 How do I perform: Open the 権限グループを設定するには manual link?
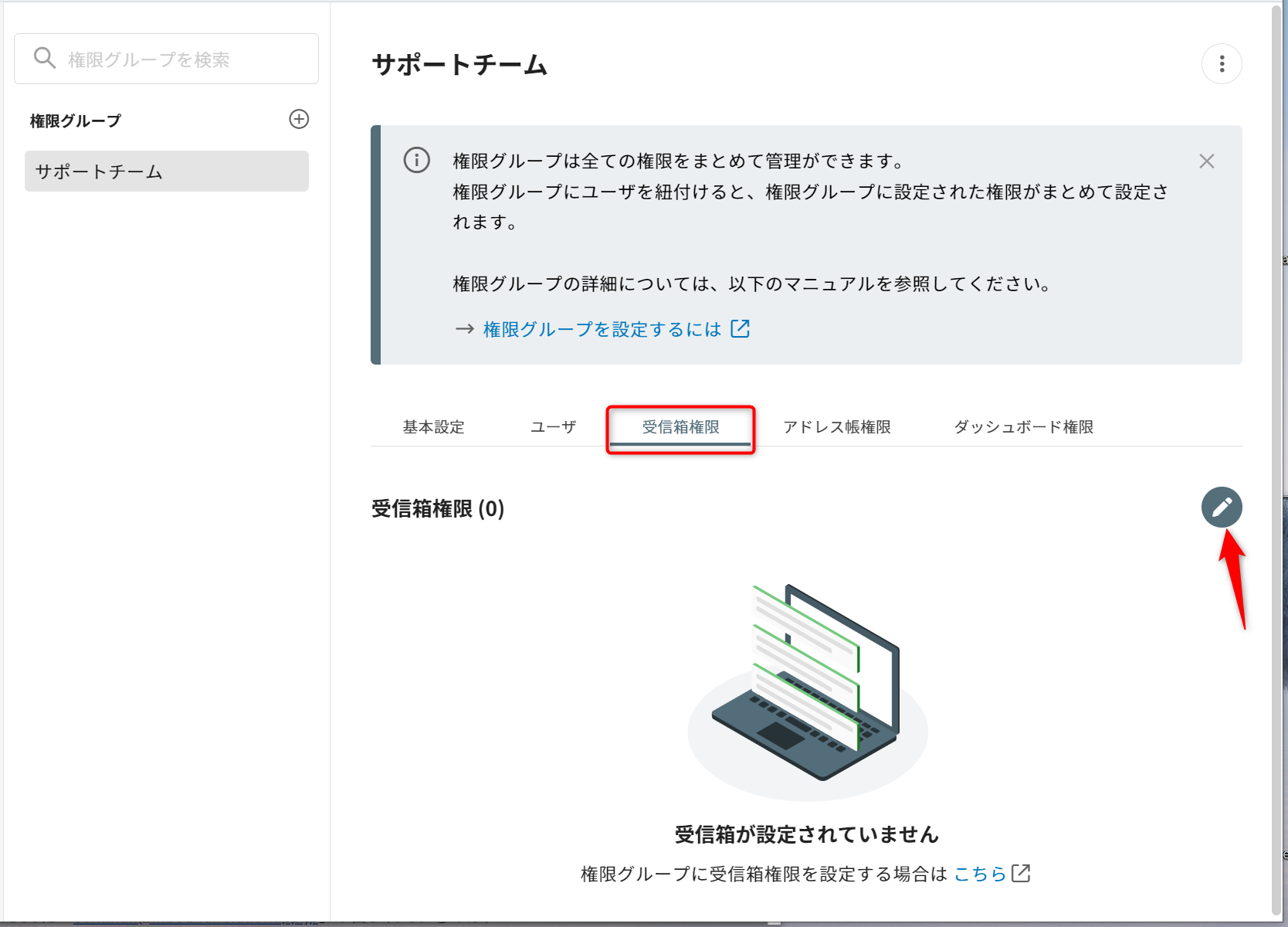tap(602, 329)
